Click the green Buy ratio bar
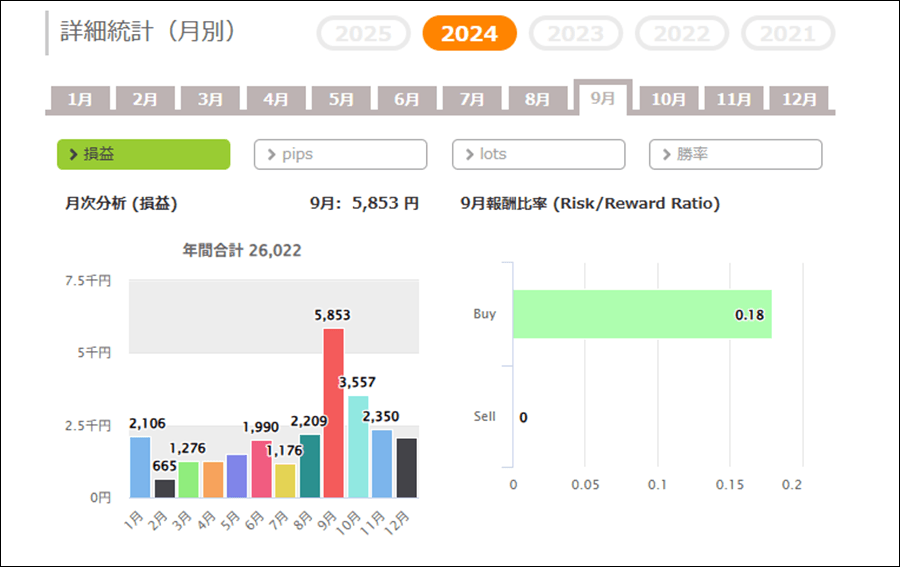 [642, 314]
